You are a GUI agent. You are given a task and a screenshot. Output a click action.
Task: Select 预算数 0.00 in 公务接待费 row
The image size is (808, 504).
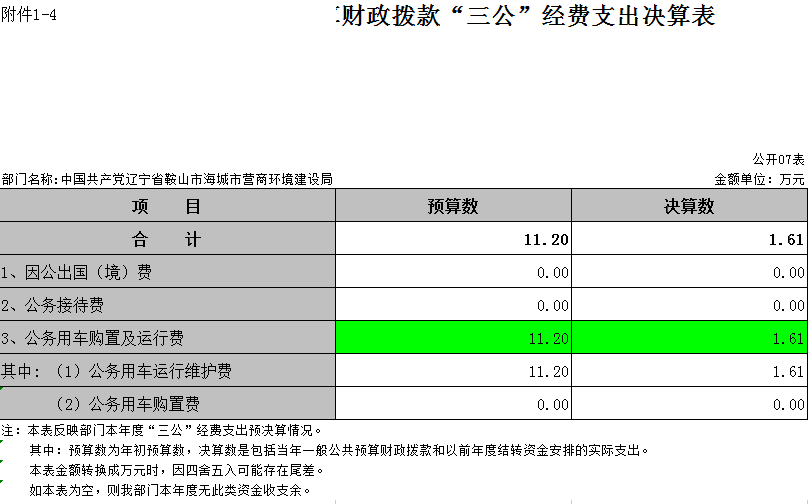point(453,305)
